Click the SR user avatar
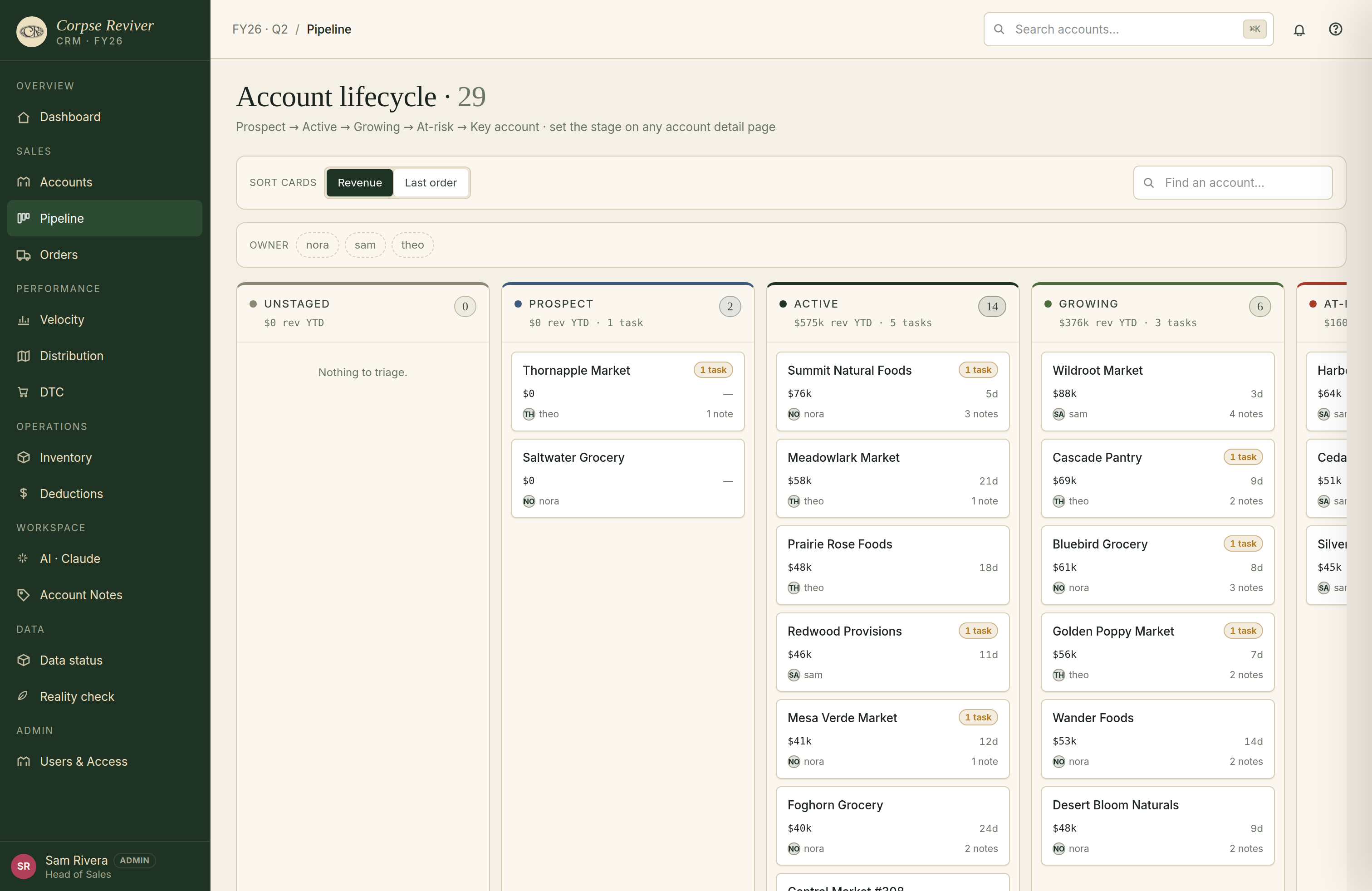Viewport: 1372px width, 891px height. pyautogui.click(x=24, y=866)
